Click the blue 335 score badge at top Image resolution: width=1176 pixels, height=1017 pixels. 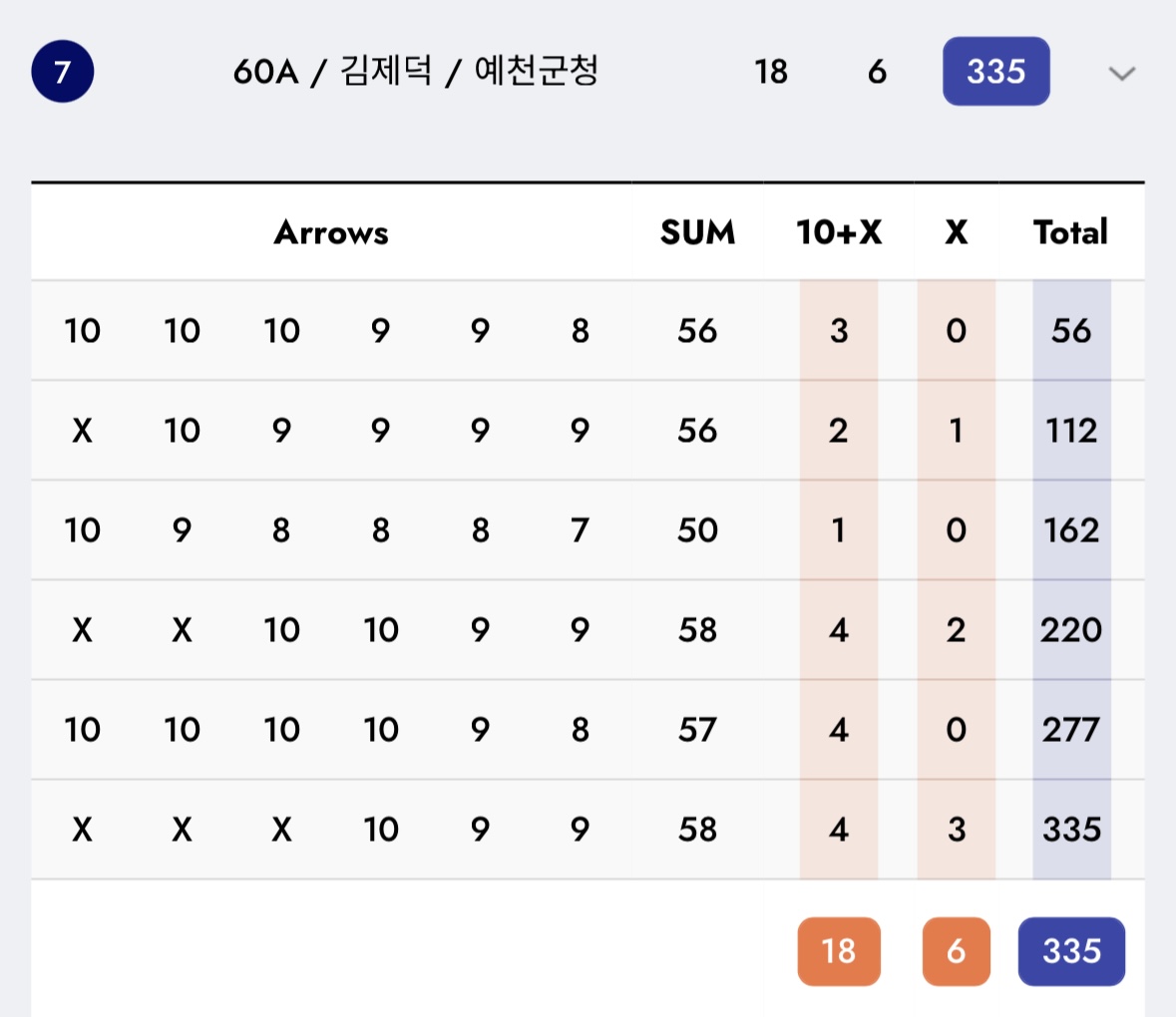coord(995,72)
